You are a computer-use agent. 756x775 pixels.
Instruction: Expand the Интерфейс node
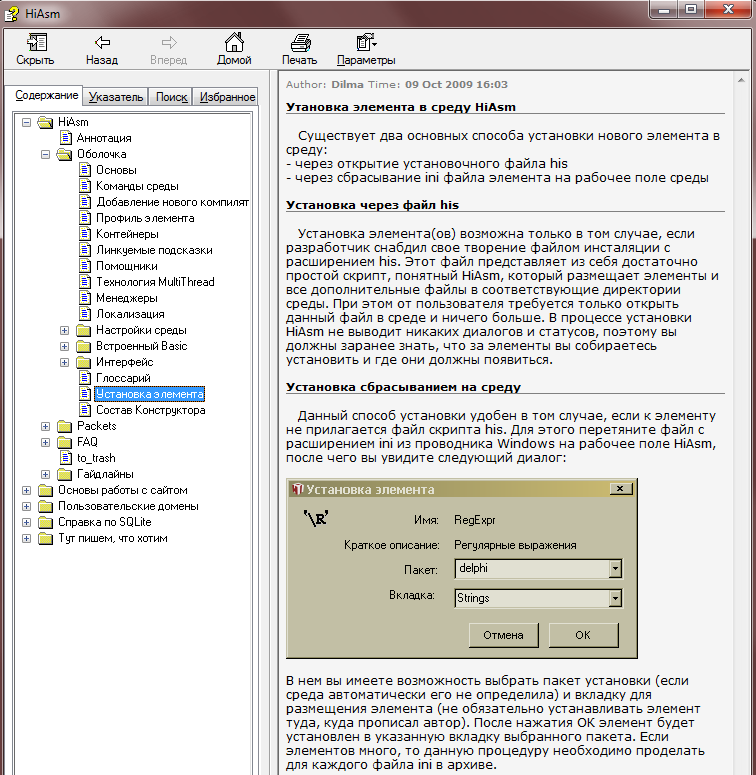point(64,362)
